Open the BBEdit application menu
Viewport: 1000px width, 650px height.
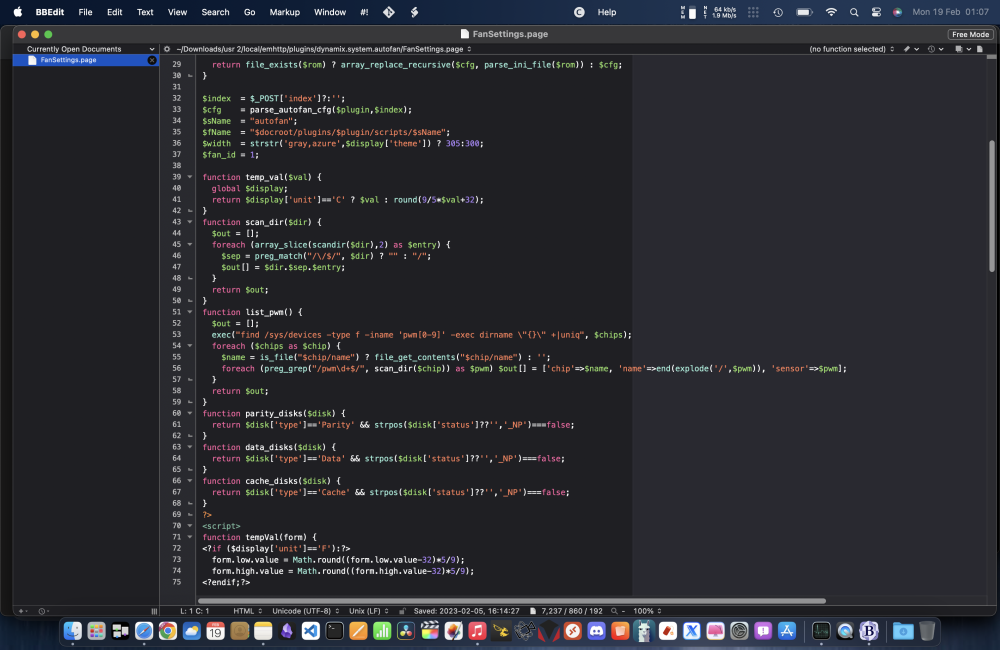click(50, 12)
